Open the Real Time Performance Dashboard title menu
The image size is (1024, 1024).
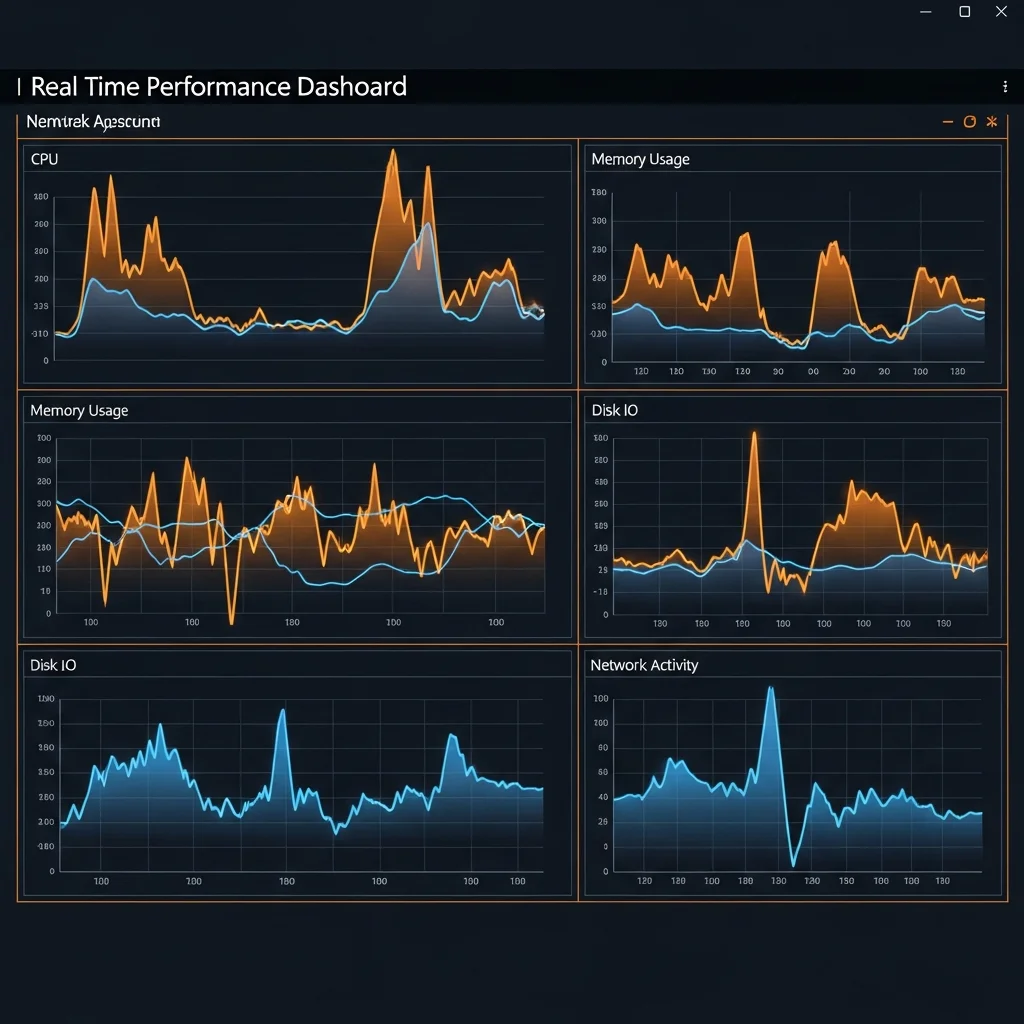pyautogui.click(x=218, y=87)
